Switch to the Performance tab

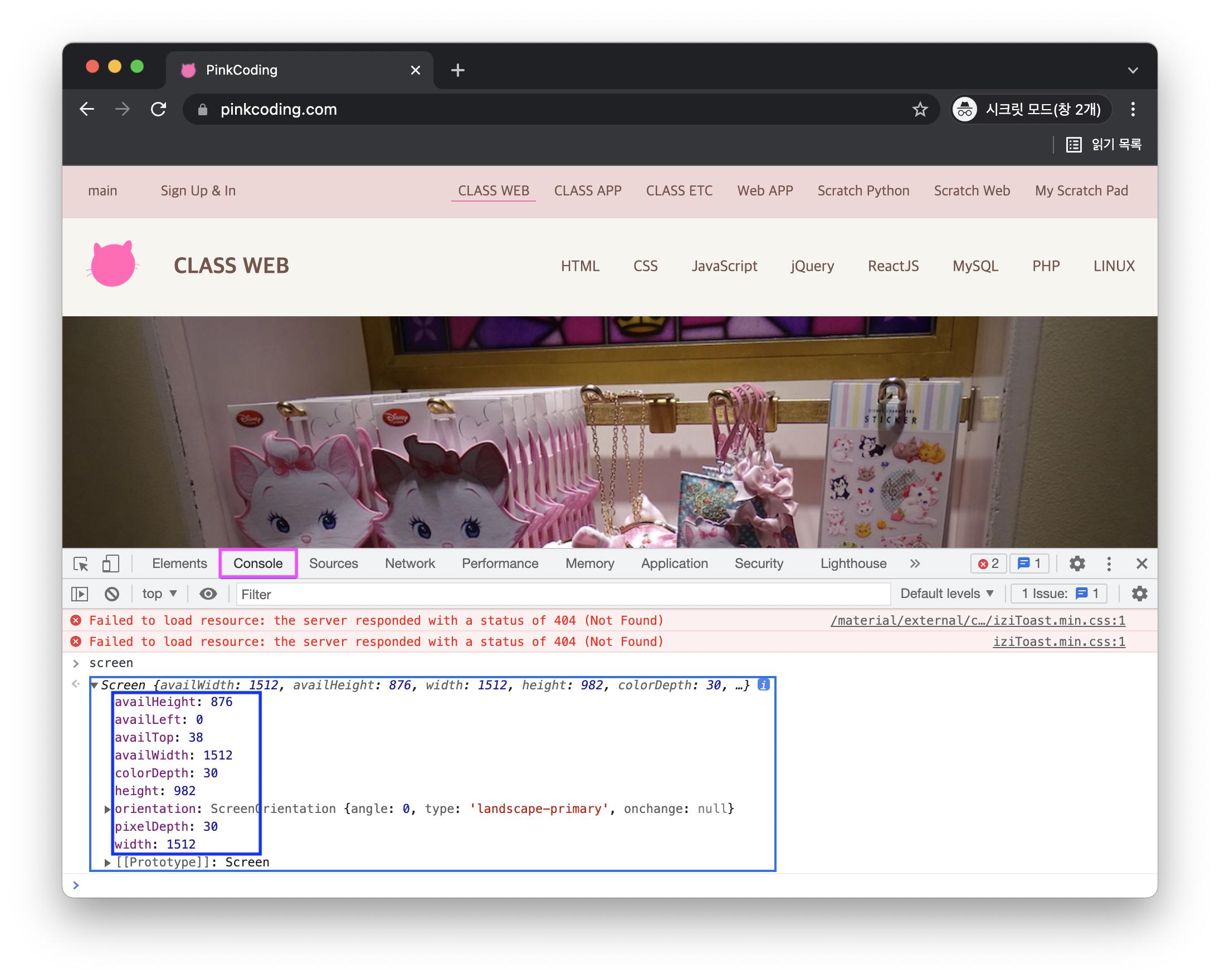coord(500,564)
